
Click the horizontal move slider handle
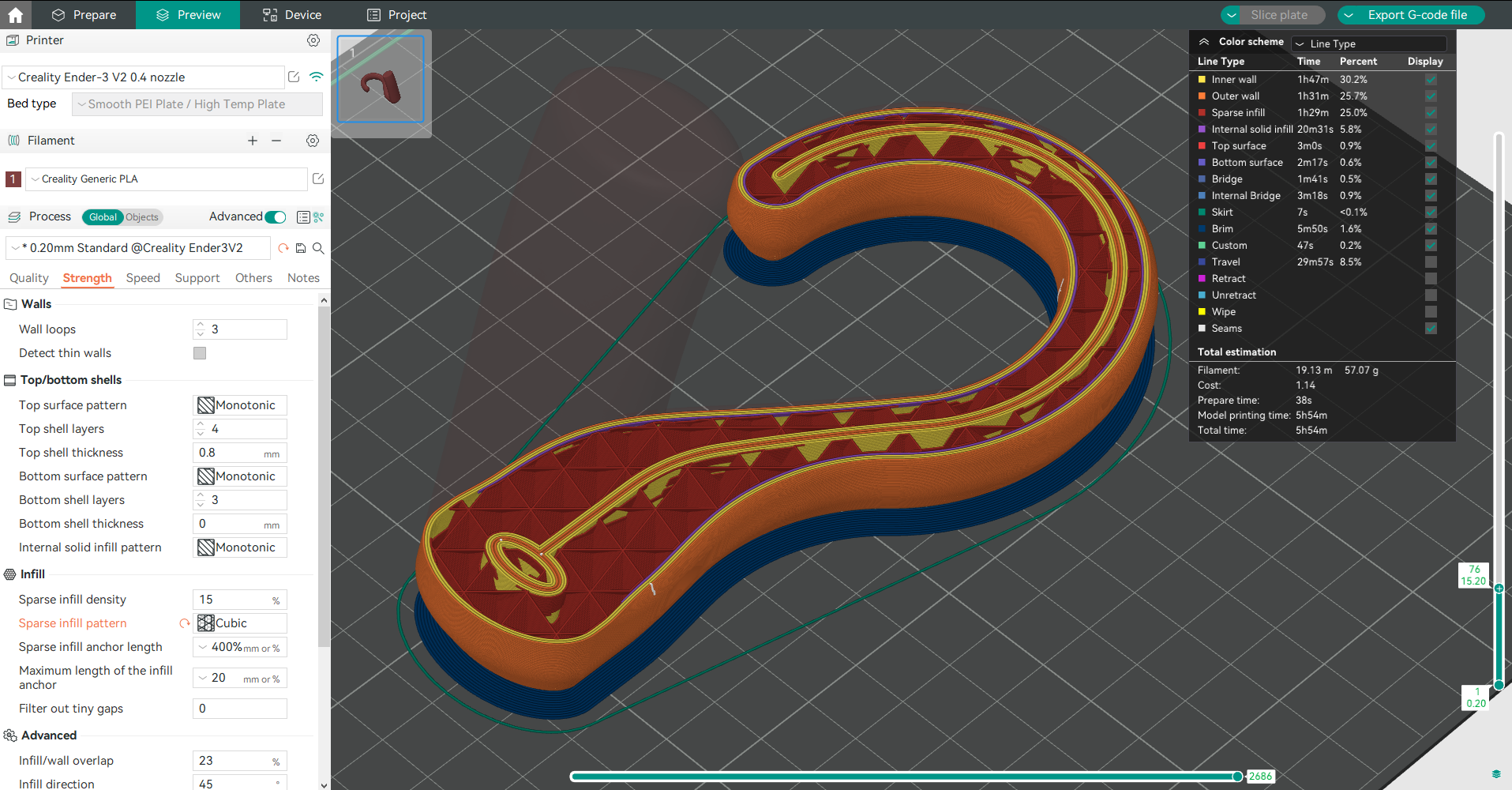1238,777
